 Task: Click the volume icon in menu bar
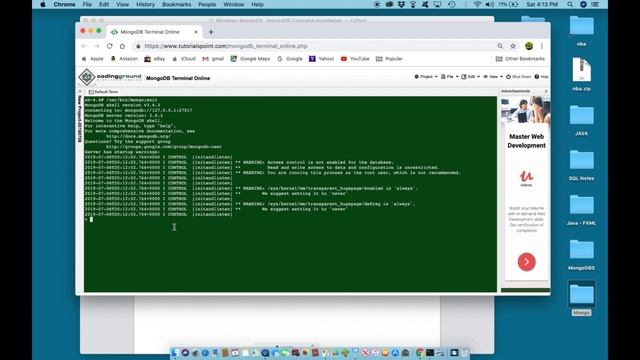coord(489,4)
